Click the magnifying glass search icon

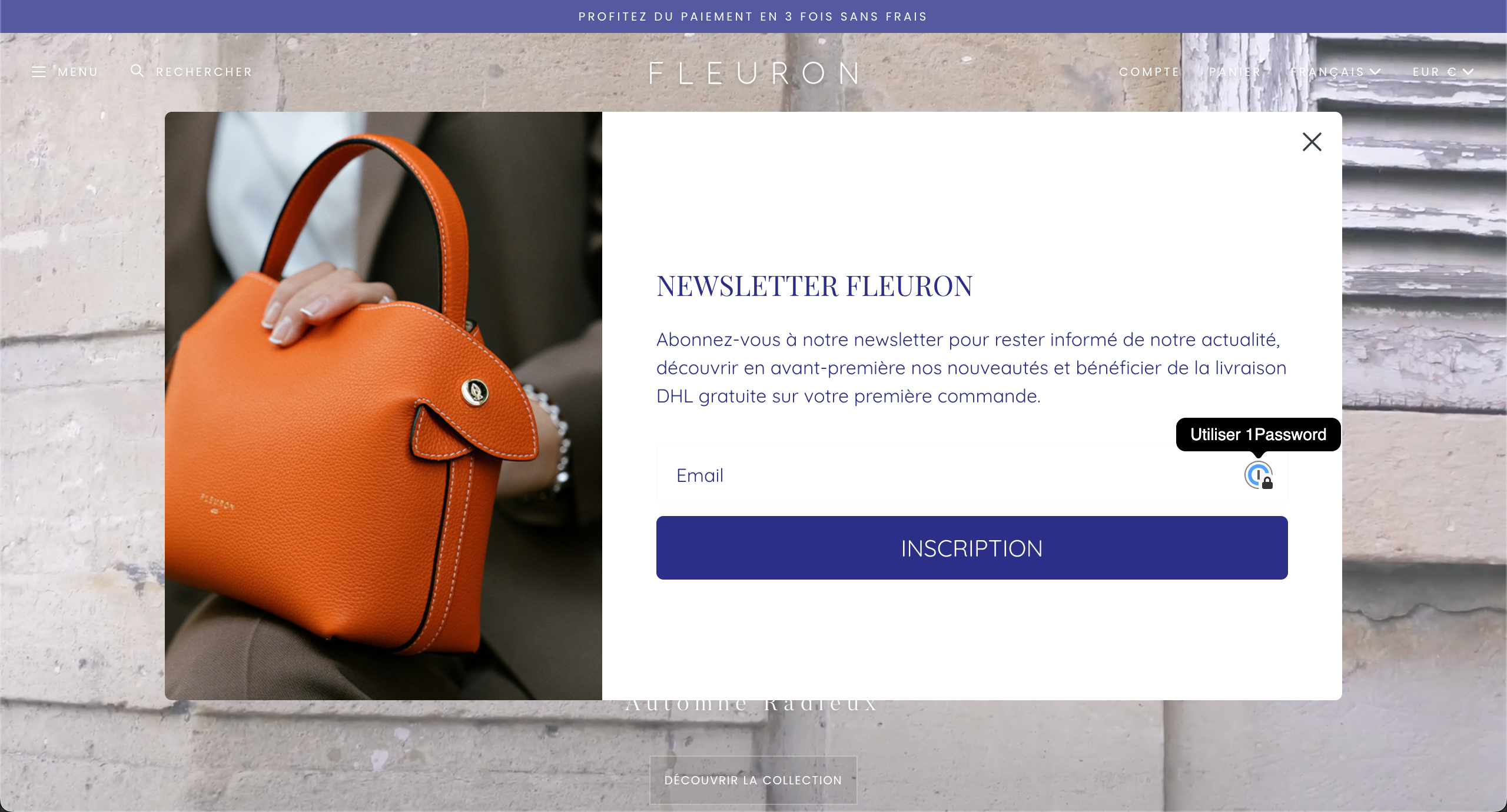pos(137,71)
